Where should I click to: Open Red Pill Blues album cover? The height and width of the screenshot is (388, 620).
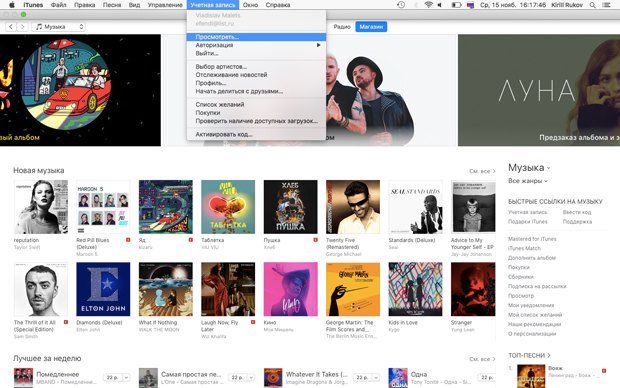click(x=103, y=207)
